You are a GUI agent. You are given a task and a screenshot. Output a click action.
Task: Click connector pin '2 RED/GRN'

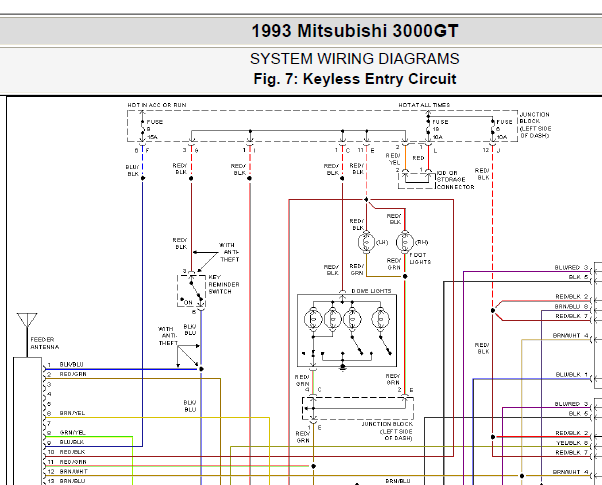67,374
